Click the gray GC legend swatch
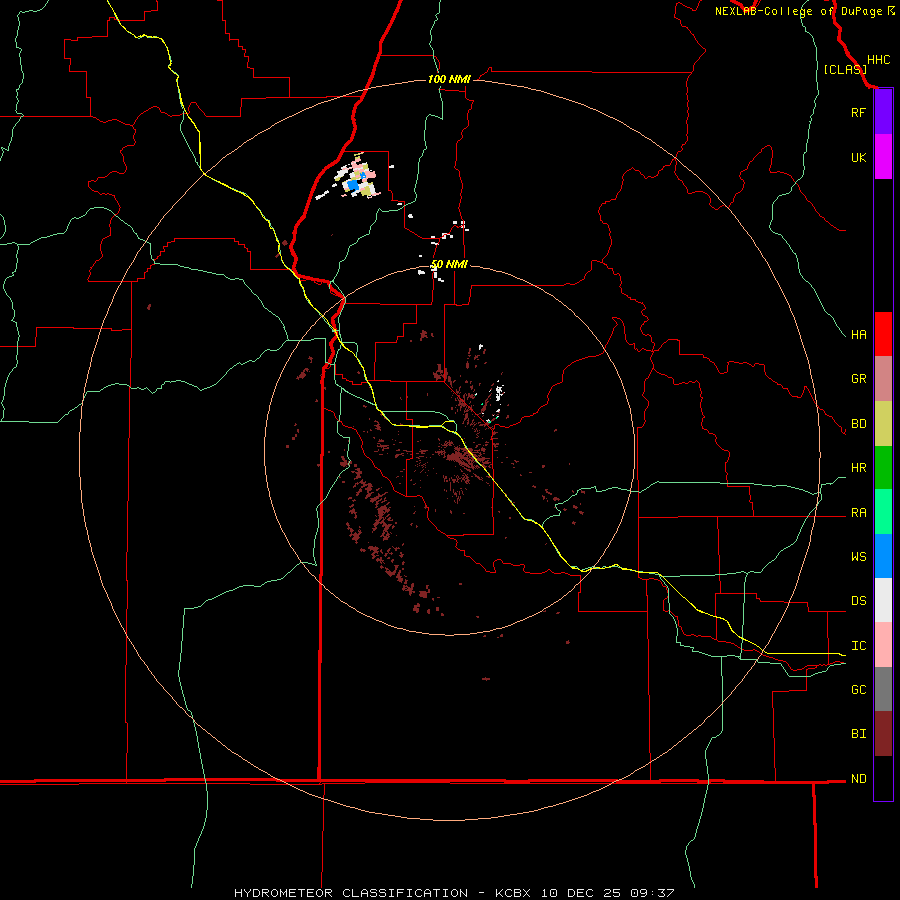 coord(883,689)
